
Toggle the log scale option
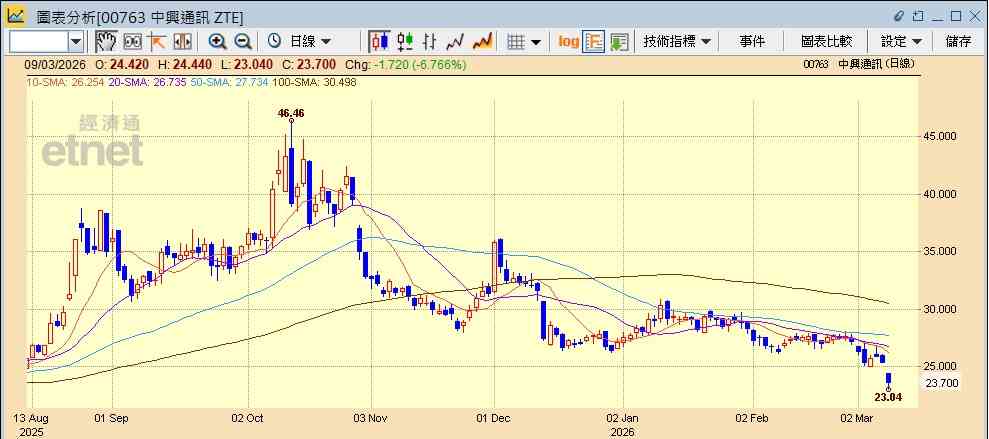pos(568,42)
